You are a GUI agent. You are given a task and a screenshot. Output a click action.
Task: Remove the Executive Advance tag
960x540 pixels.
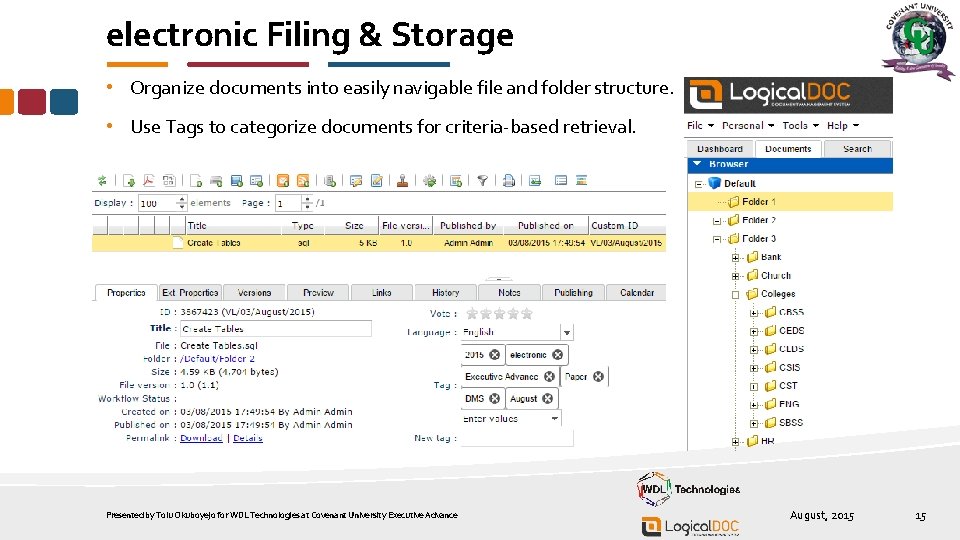[549, 377]
